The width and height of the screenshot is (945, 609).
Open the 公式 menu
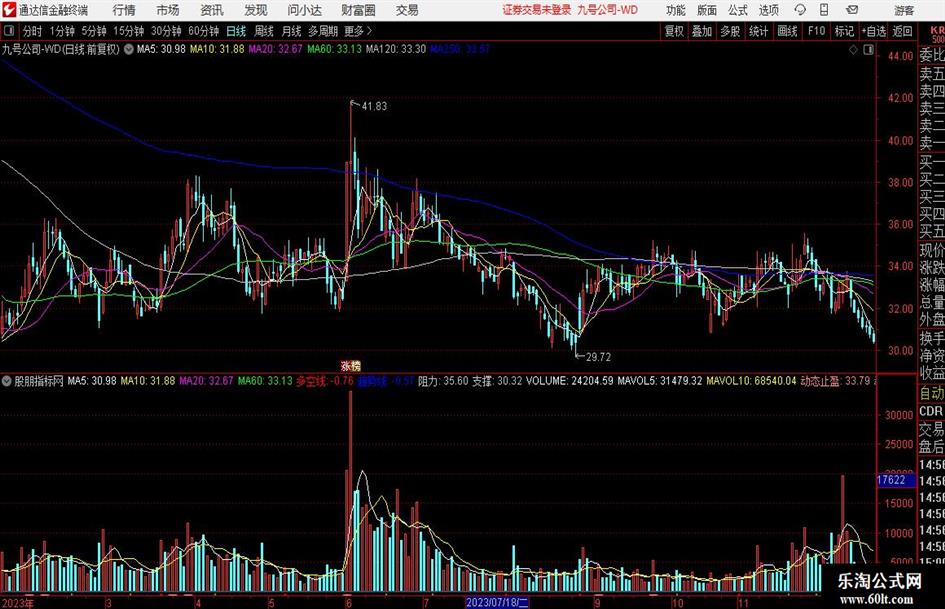pyautogui.click(x=738, y=10)
